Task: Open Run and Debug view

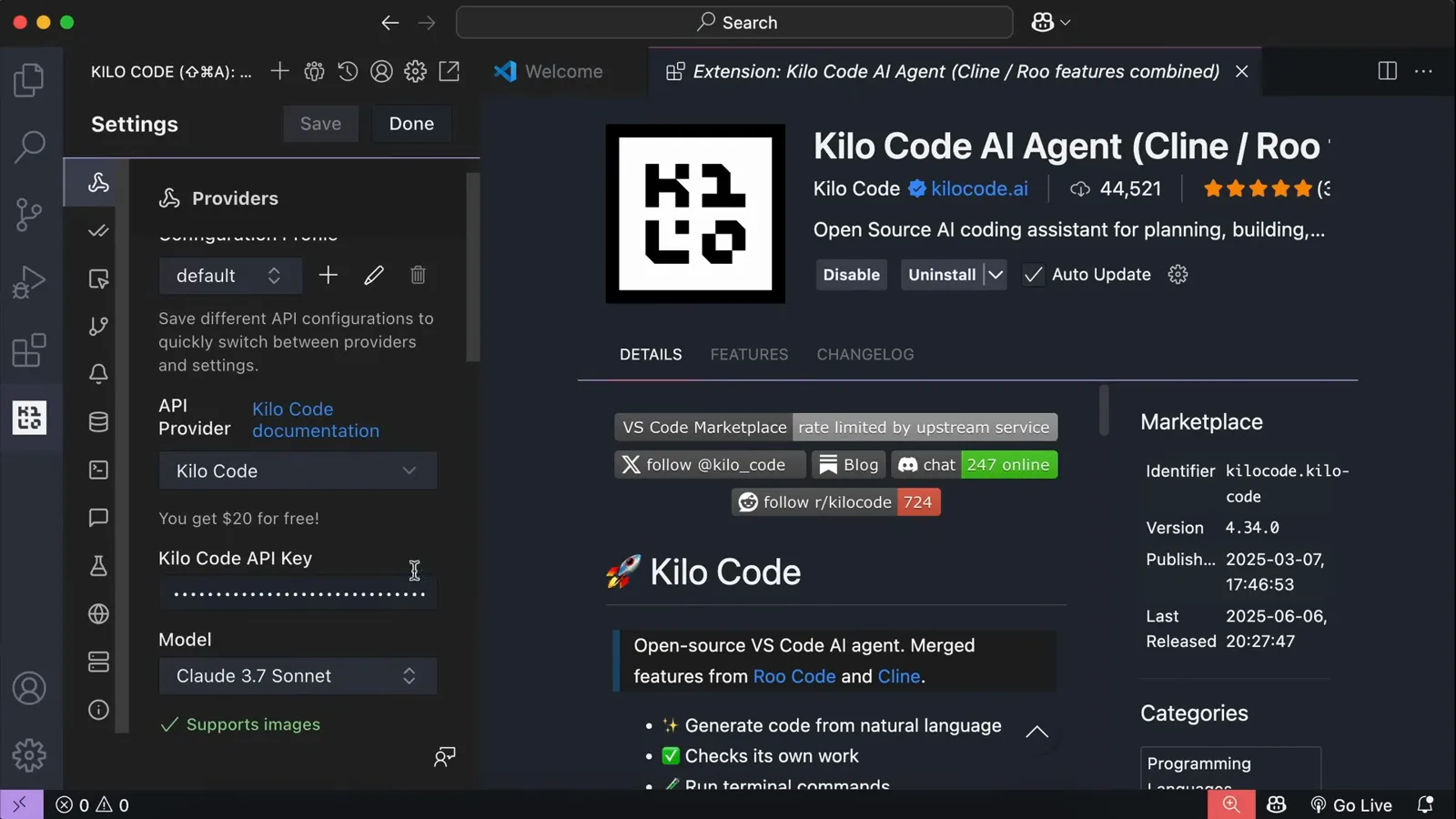Action: 29,282
